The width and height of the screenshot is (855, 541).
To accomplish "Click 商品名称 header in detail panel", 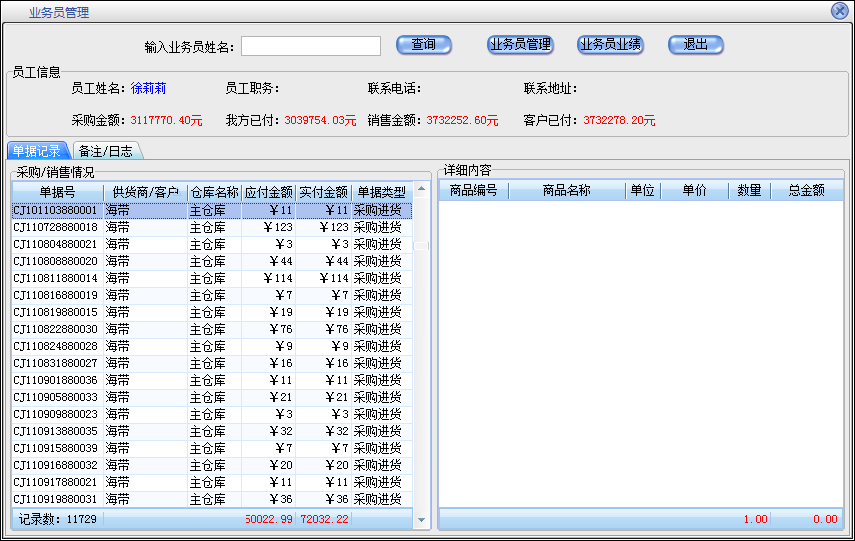I will [566, 190].
